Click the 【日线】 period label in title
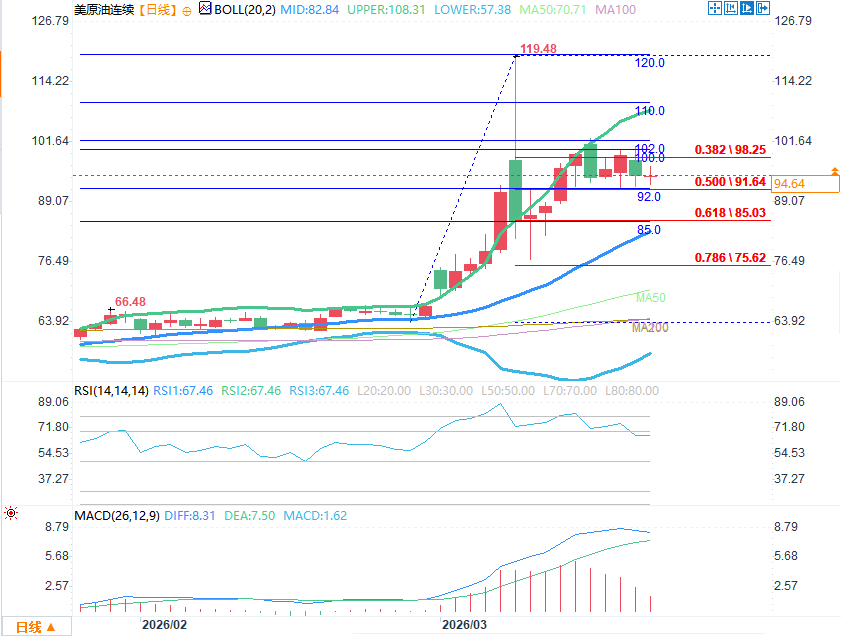This screenshot has height=636, width=841. pos(158,10)
